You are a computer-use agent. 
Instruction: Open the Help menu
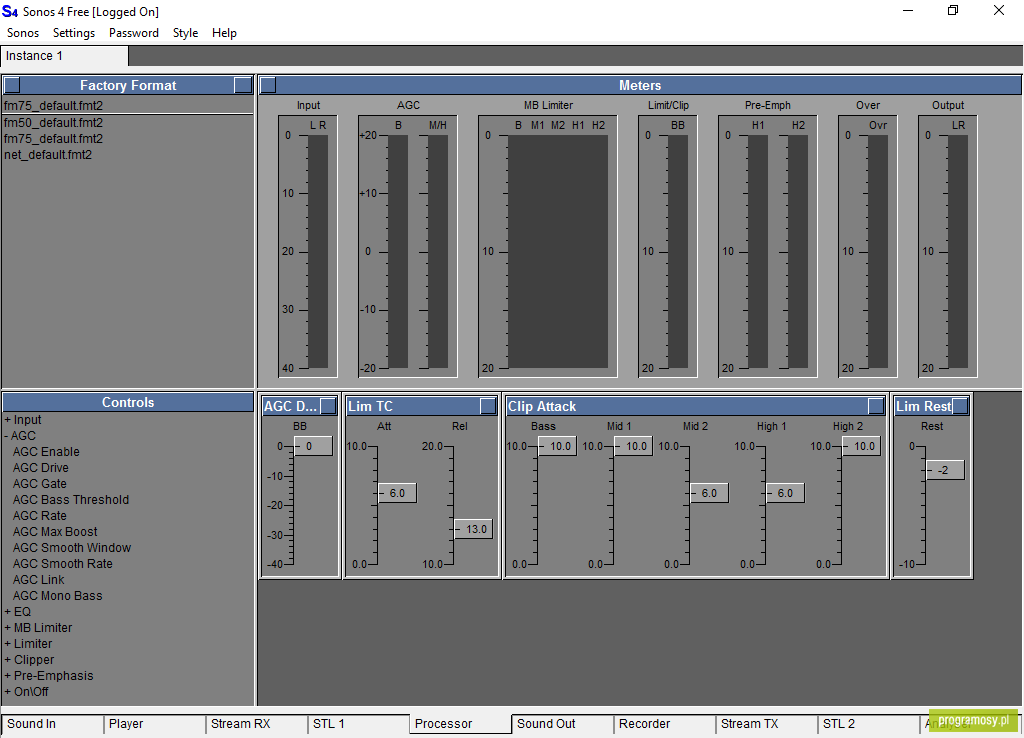pos(224,33)
